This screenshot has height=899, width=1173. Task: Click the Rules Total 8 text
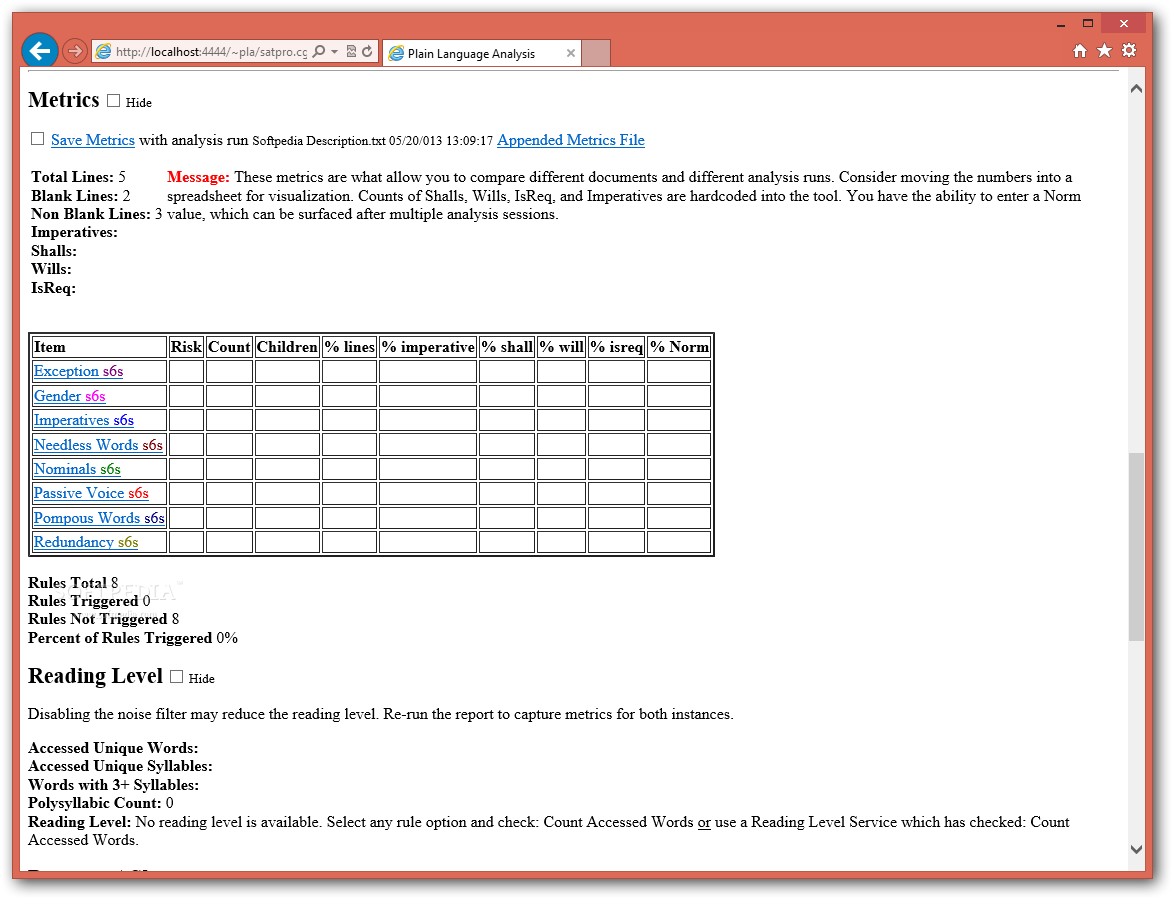click(x=73, y=583)
